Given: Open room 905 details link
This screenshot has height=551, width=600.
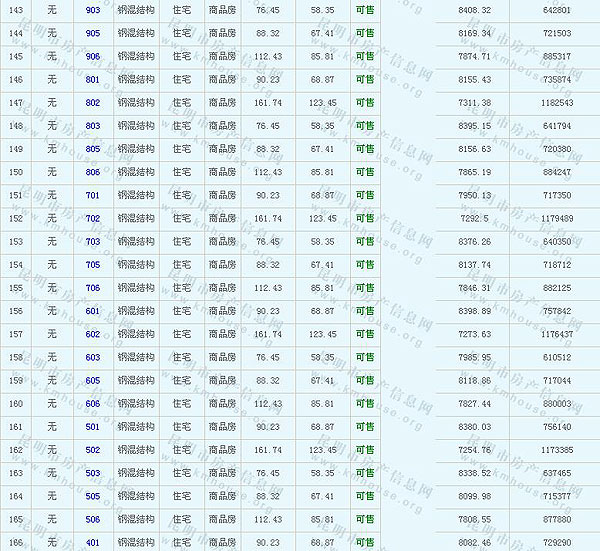Looking at the screenshot, I should pos(93,33).
